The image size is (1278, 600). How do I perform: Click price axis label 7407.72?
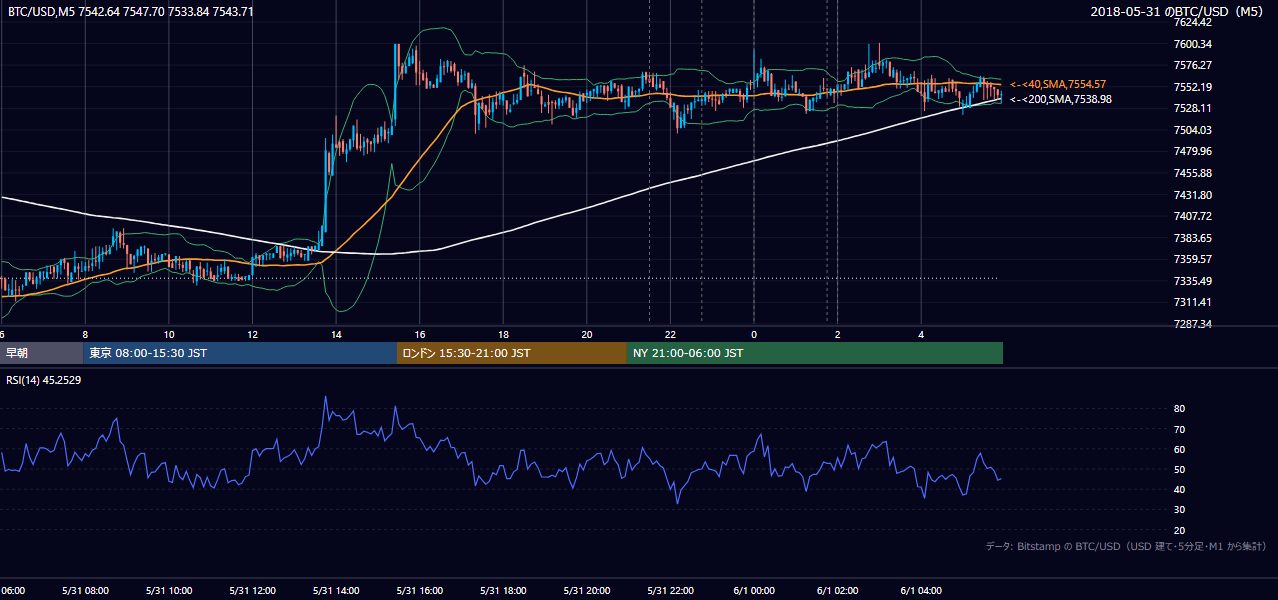point(1193,216)
